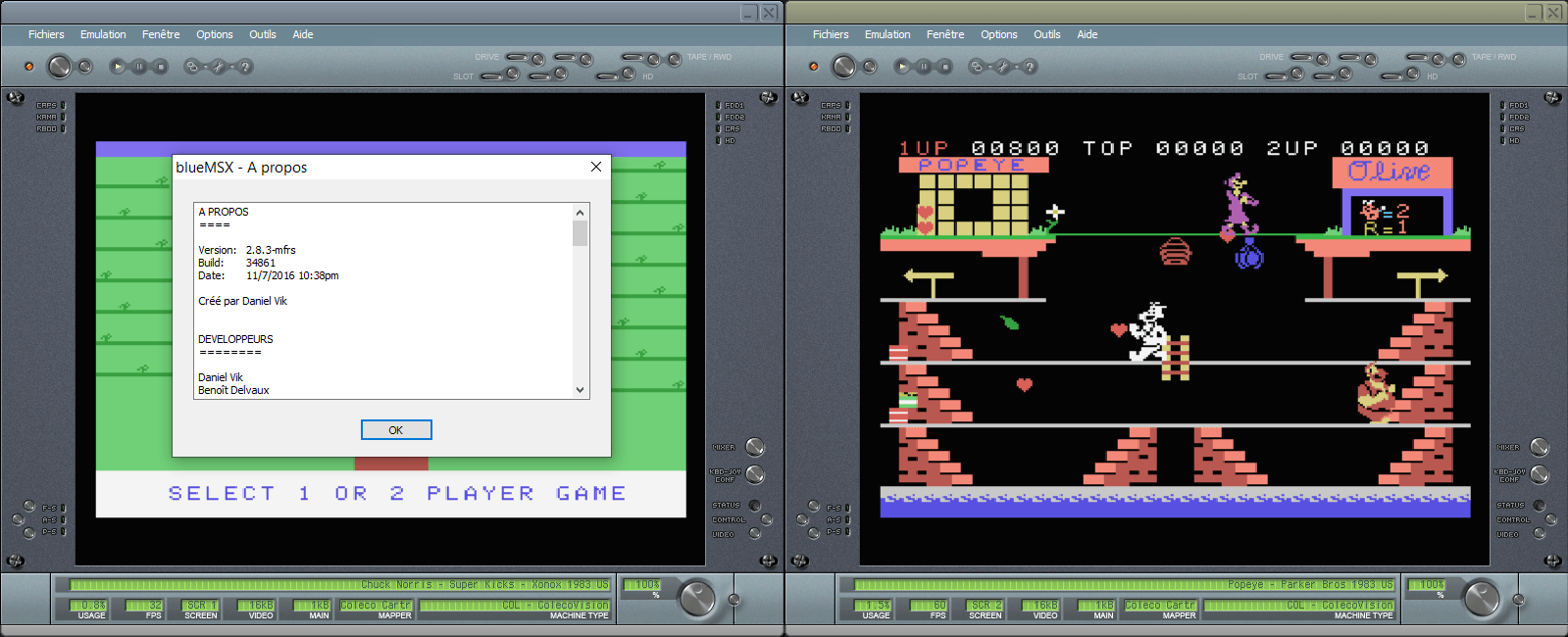The height and width of the screenshot is (637, 1568).
Task: Expand the arrow beside the wrench icon, Chuck Norris window
Action: click(x=231, y=68)
